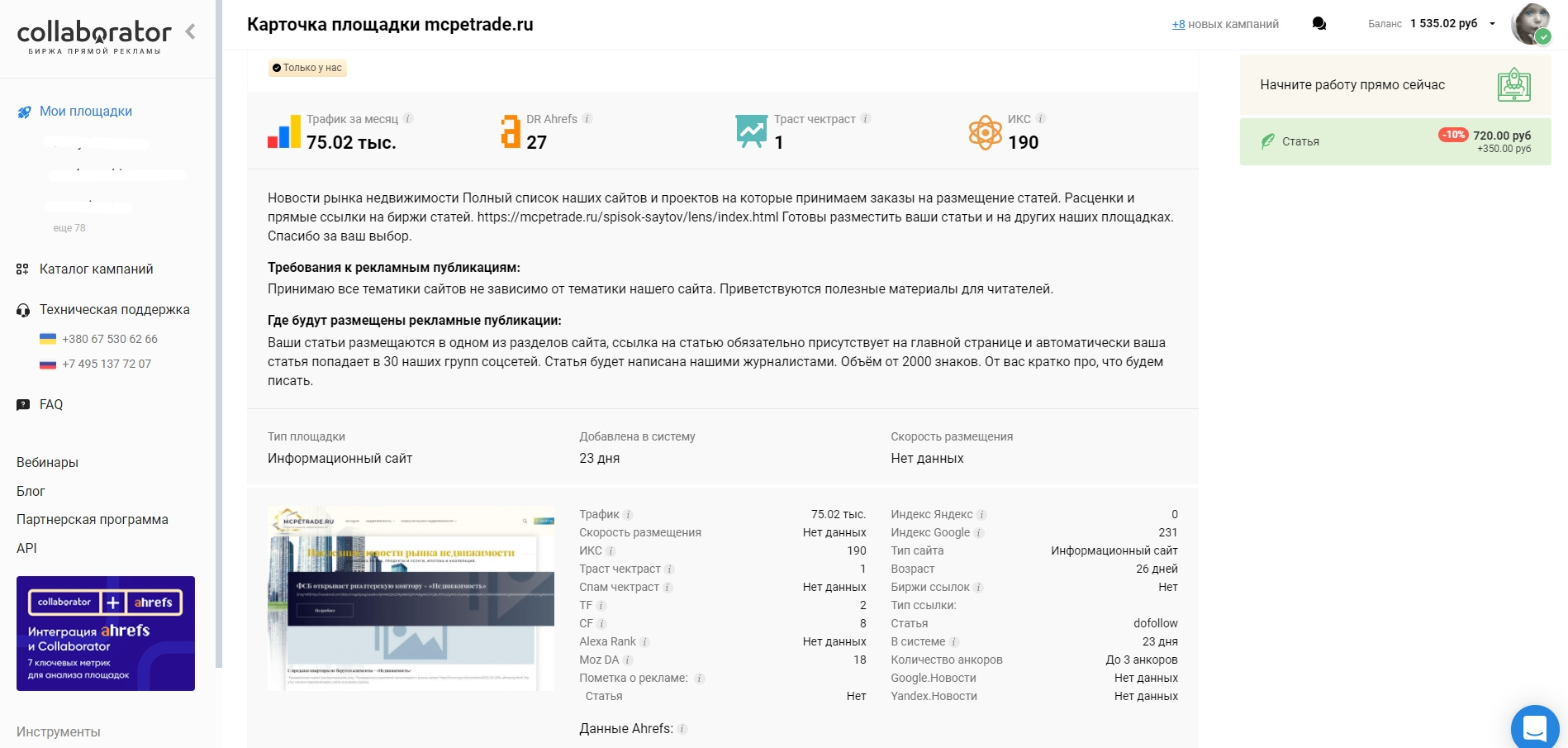Select the dofollow value in the Статья row
This screenshot has width=1568, height=748.
point(1156,624)
